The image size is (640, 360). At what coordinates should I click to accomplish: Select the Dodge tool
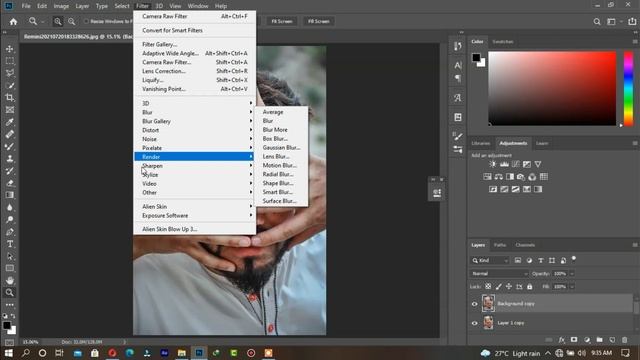tap(9, 220)
